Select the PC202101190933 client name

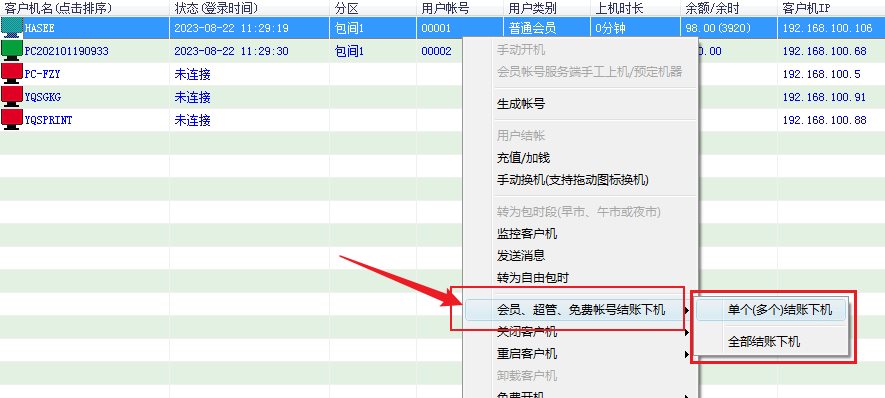click(x=67, y=51)
